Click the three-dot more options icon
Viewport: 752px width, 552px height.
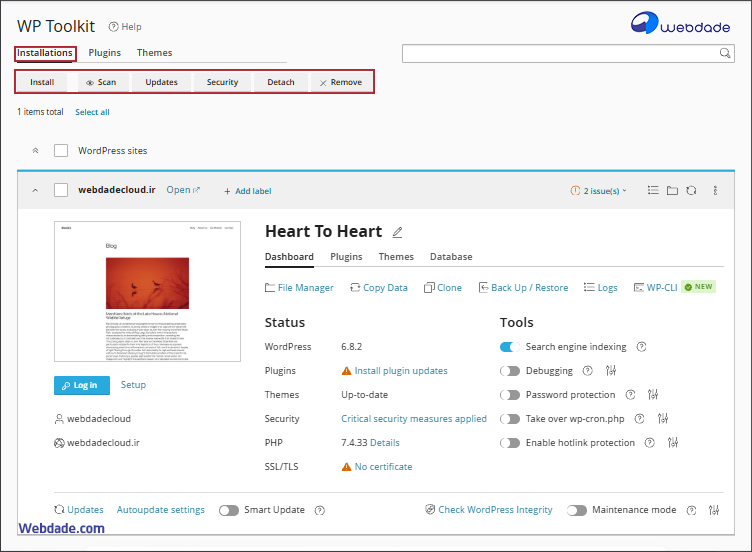point(715,190)
